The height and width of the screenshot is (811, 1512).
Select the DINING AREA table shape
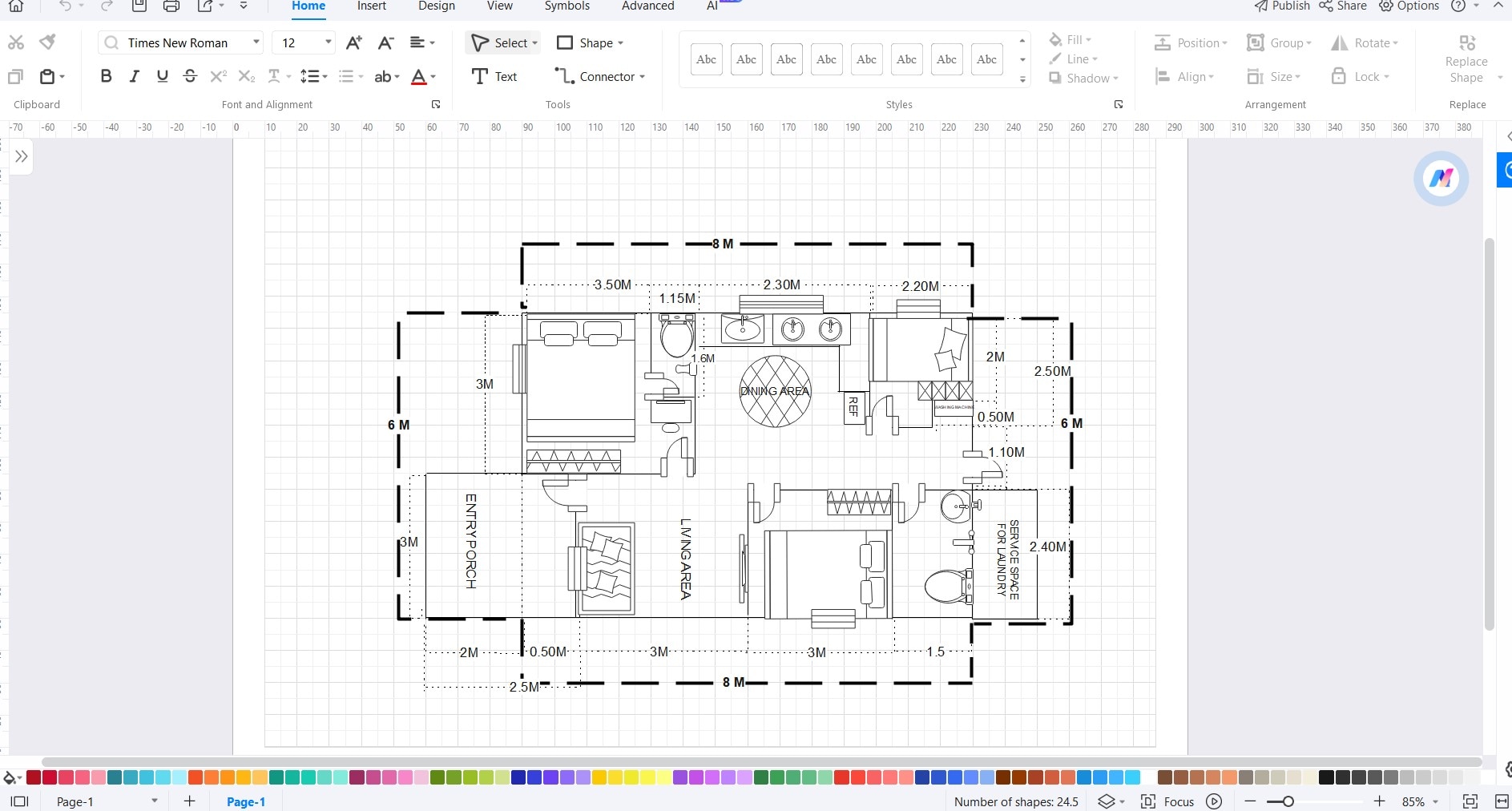[x=775, y=391]
